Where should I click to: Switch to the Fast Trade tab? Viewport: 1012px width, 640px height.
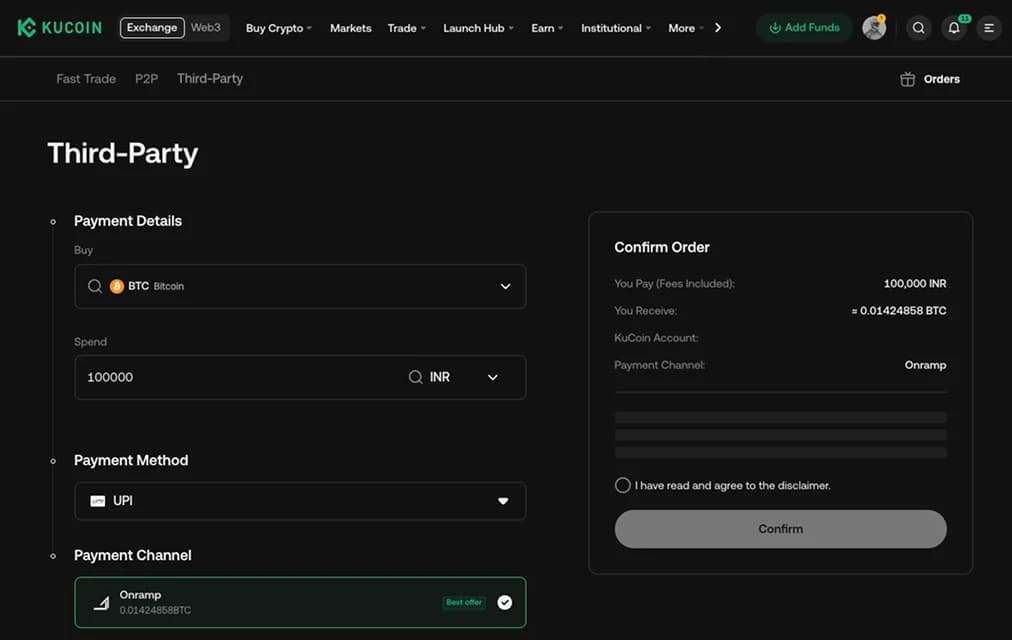86,79
